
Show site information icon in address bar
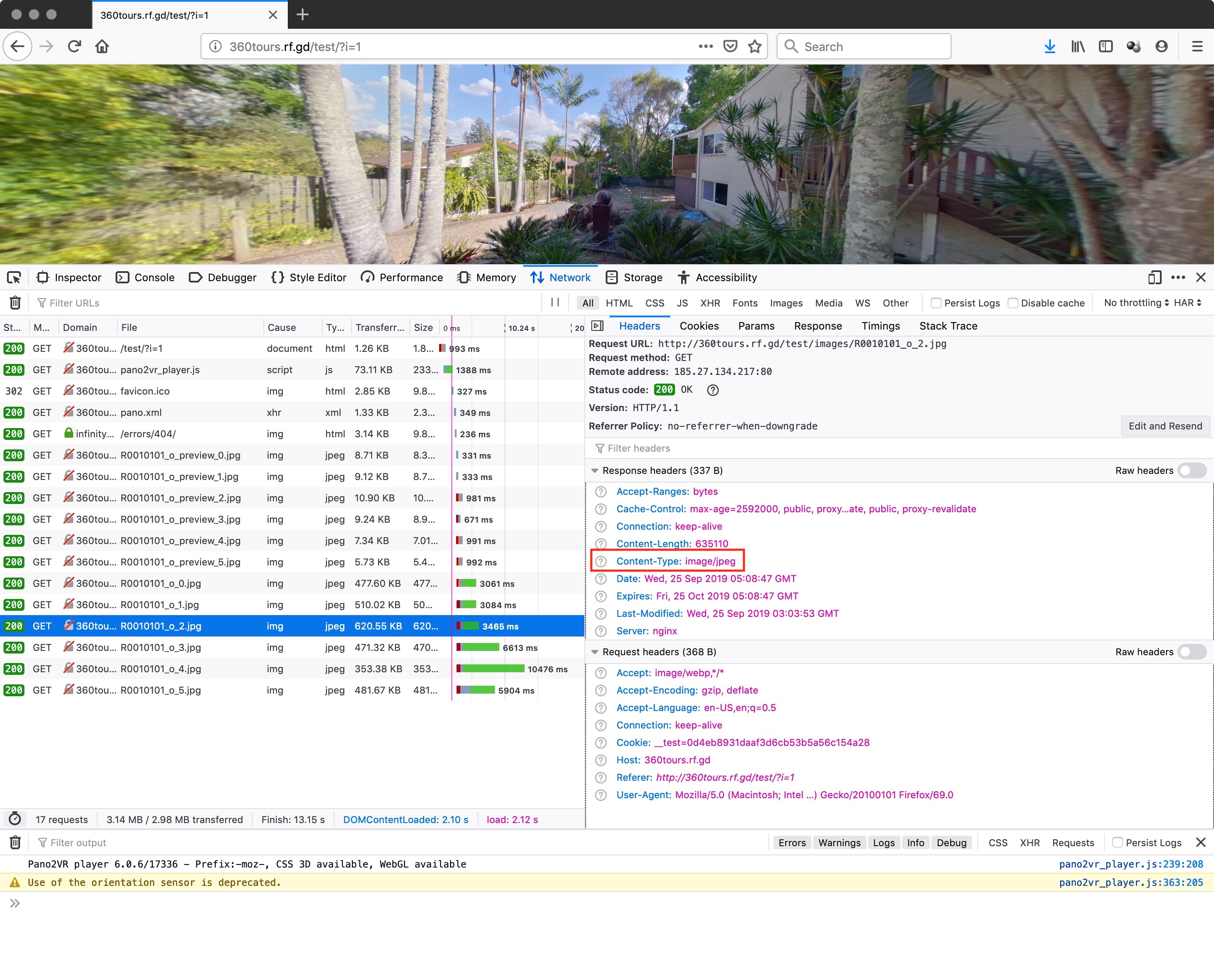point(215,46)
